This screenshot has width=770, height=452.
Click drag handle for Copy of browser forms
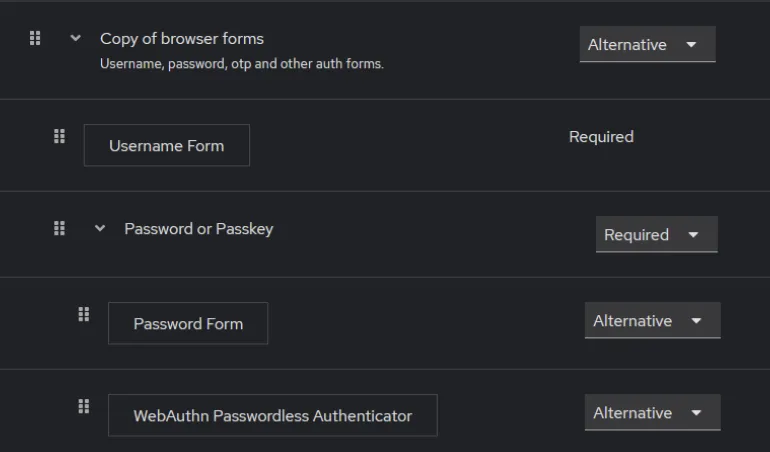click(x=35, y=38)
